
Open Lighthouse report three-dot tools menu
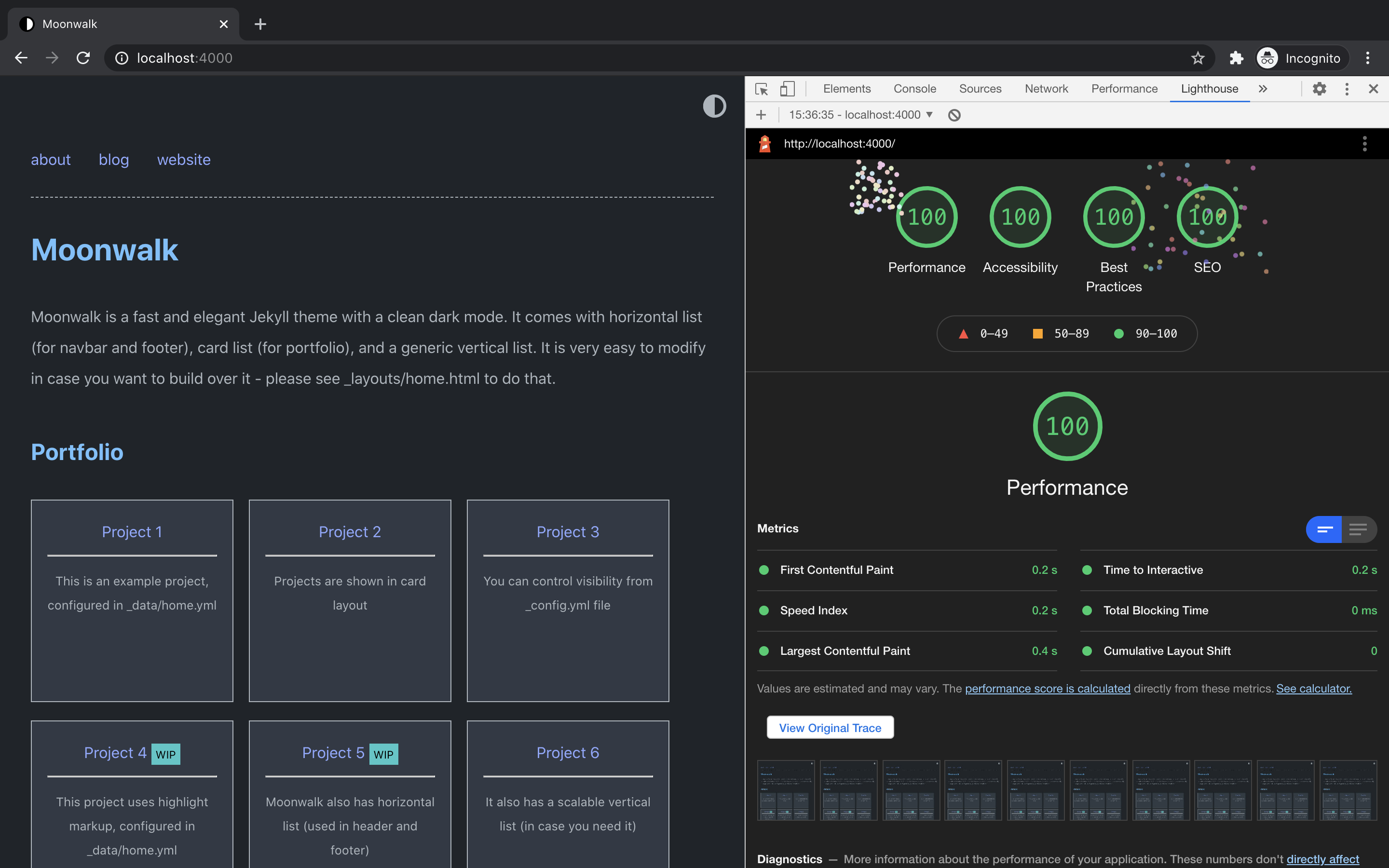(1364, 144)
